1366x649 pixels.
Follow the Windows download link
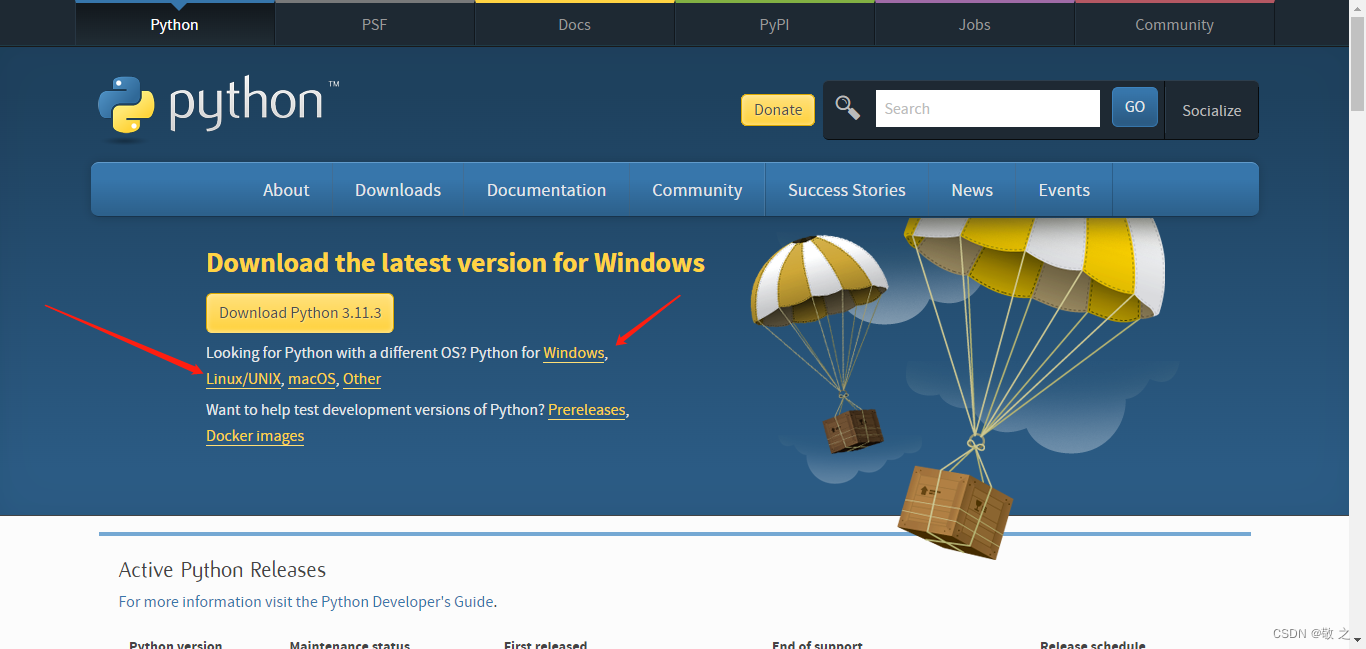(574, 353)
